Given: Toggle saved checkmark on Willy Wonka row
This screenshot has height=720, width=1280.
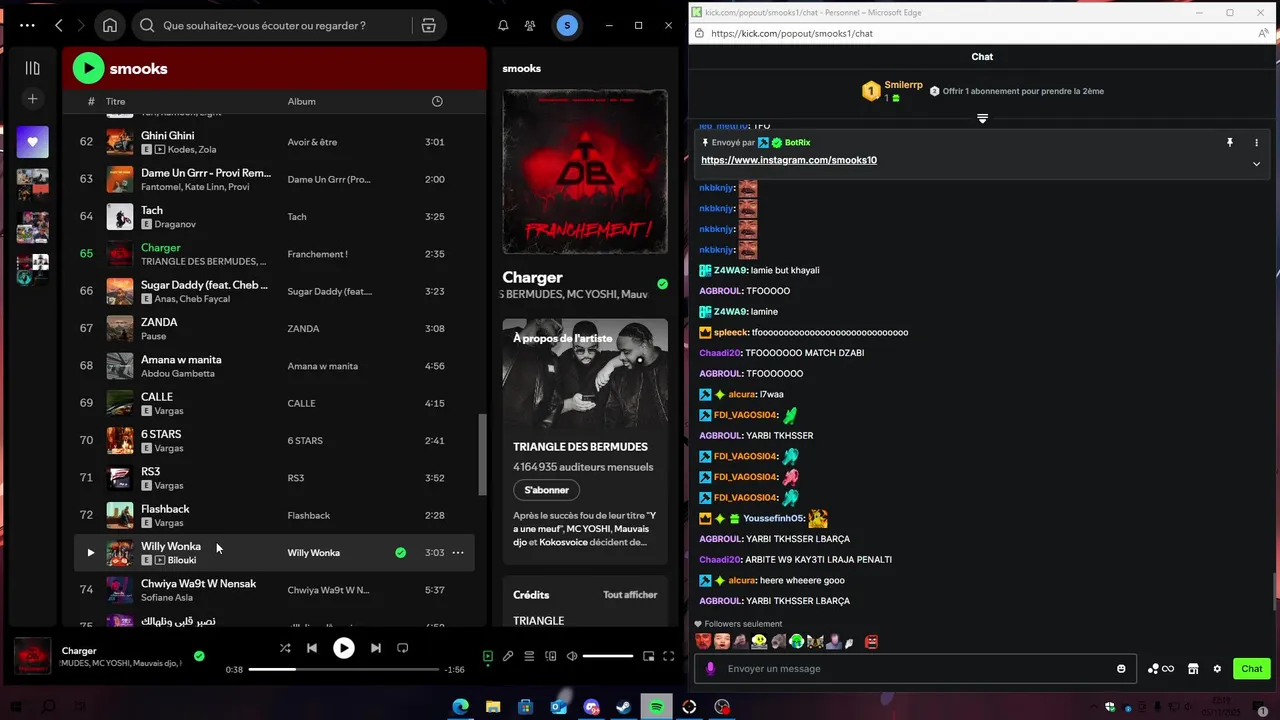Looking at the screenshot, I should [x=400, y=552].
